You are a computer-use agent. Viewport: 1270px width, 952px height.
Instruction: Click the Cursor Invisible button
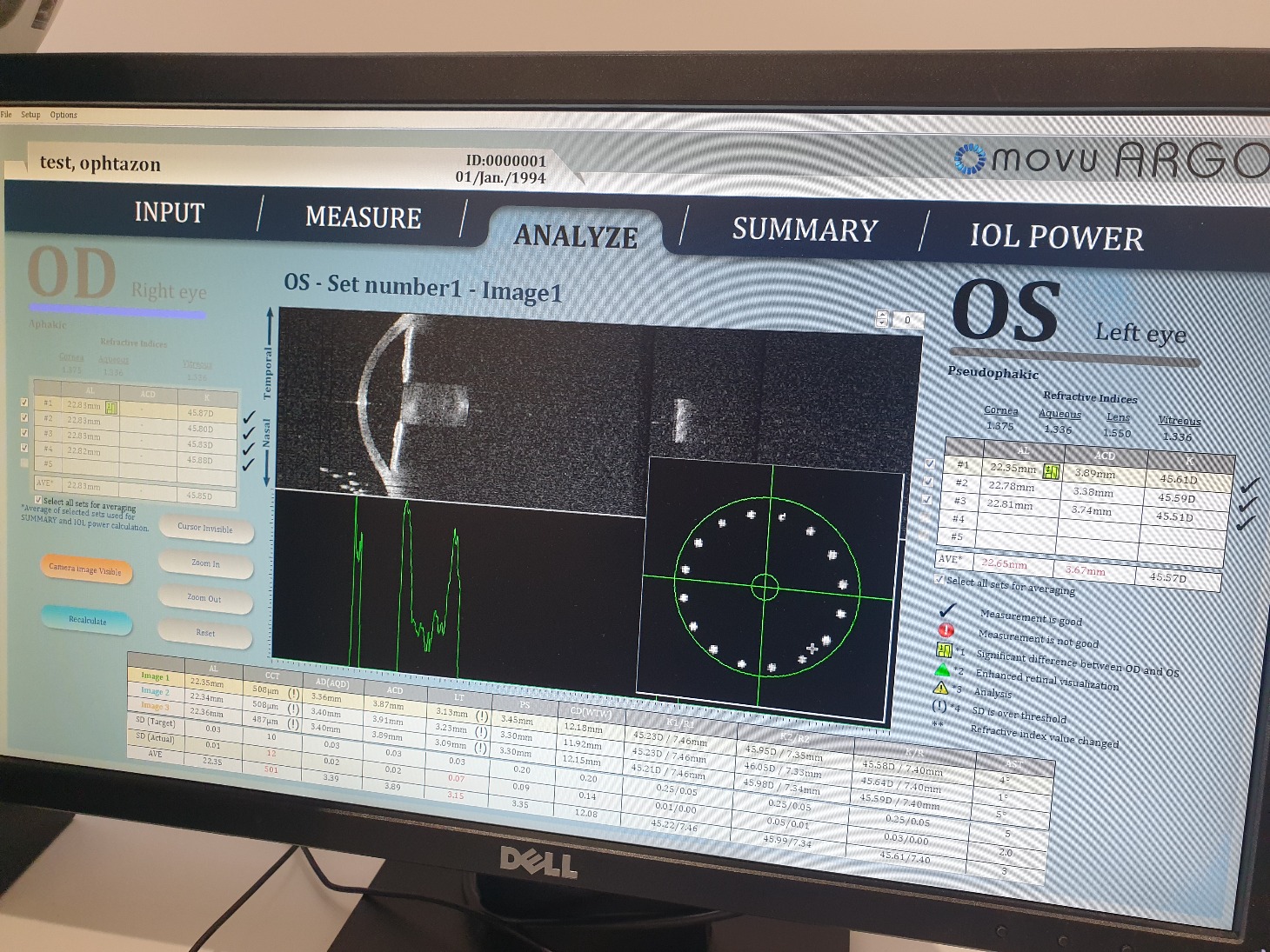pyautogui.click(x=205, y=529)
